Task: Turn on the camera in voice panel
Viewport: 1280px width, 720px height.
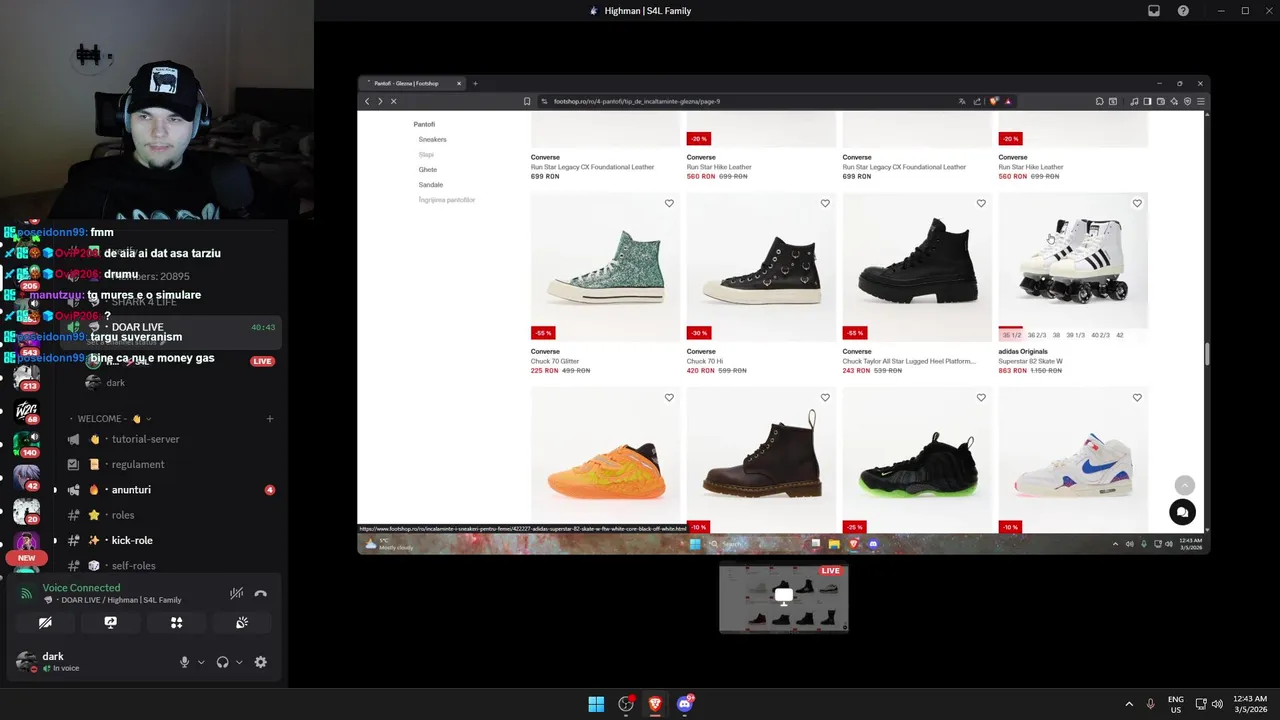Action: pyautogui.click(x=45, y=622)
